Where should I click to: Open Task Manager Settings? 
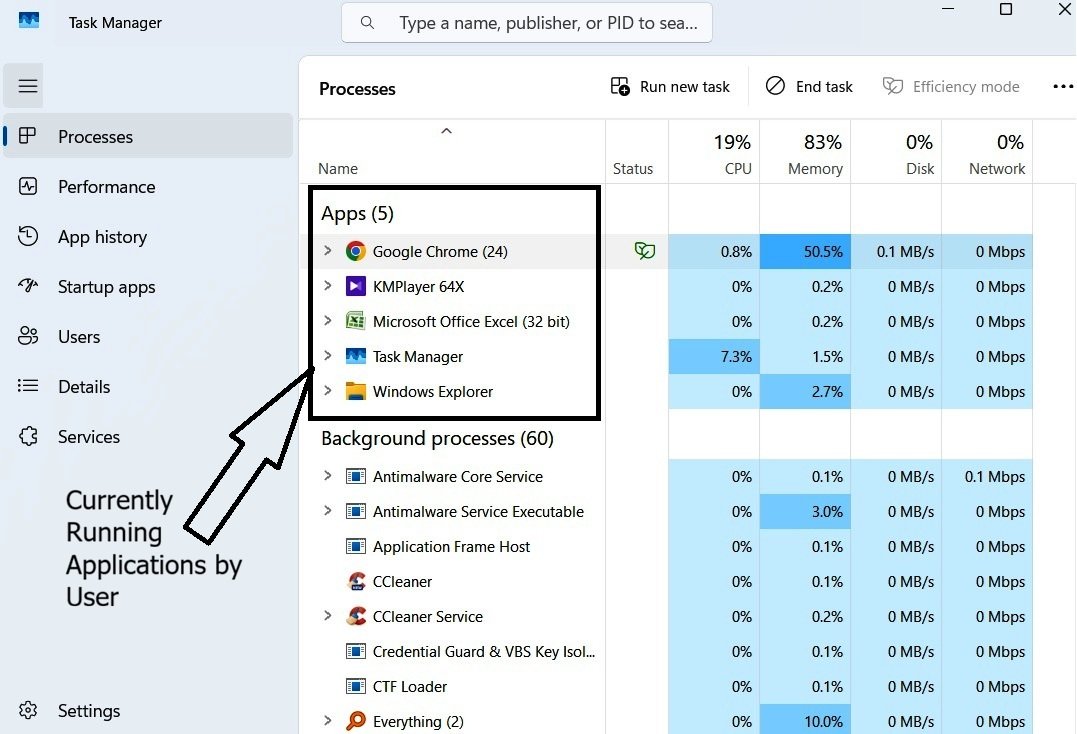pos(148,710)
